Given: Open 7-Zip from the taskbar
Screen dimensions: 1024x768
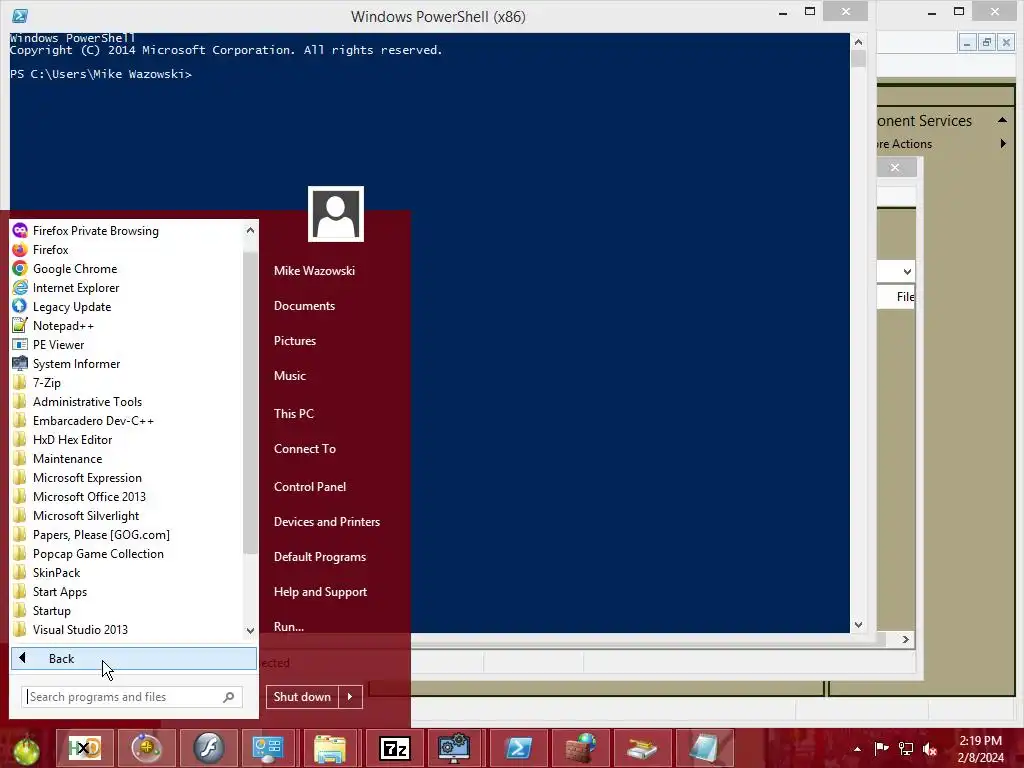Looking at the screenshot, I should (395, 748).
